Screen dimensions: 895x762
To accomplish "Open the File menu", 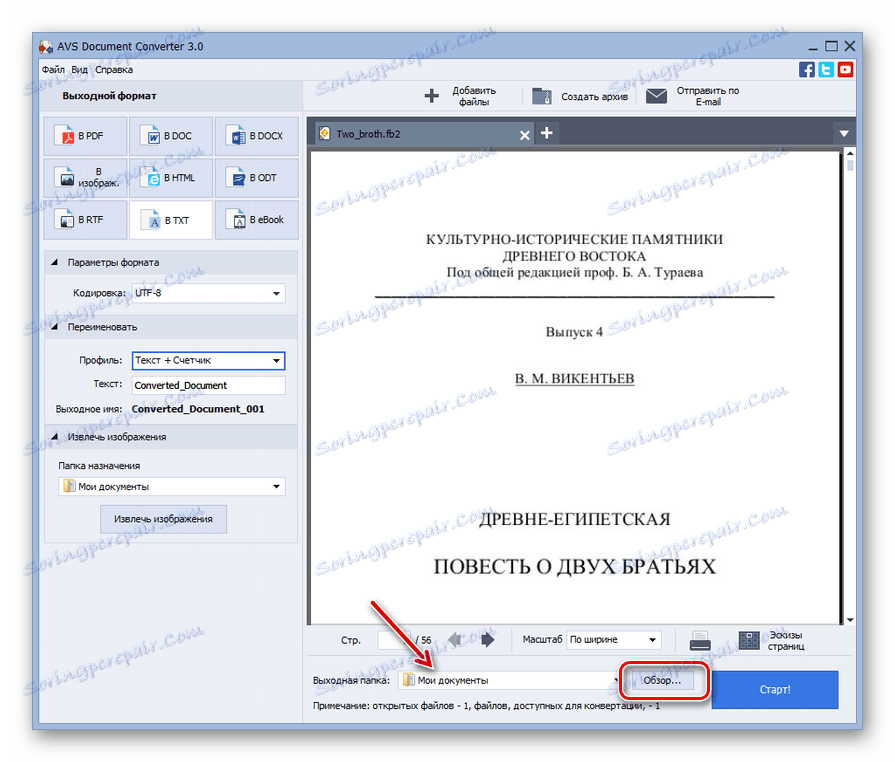I will click(53, 70).
